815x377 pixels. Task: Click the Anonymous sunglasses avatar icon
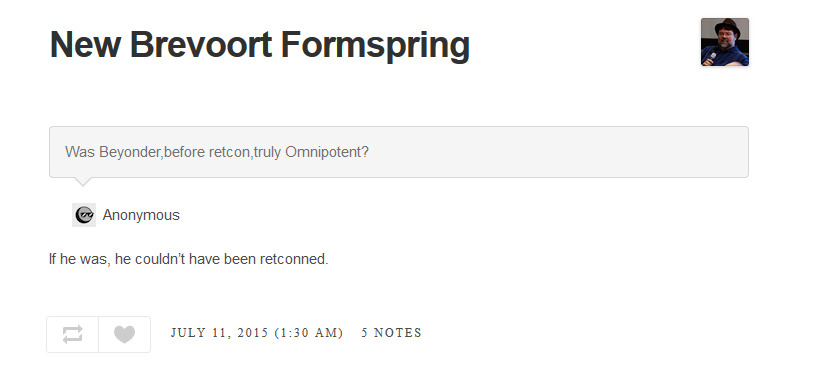click(x=84, y=215)
